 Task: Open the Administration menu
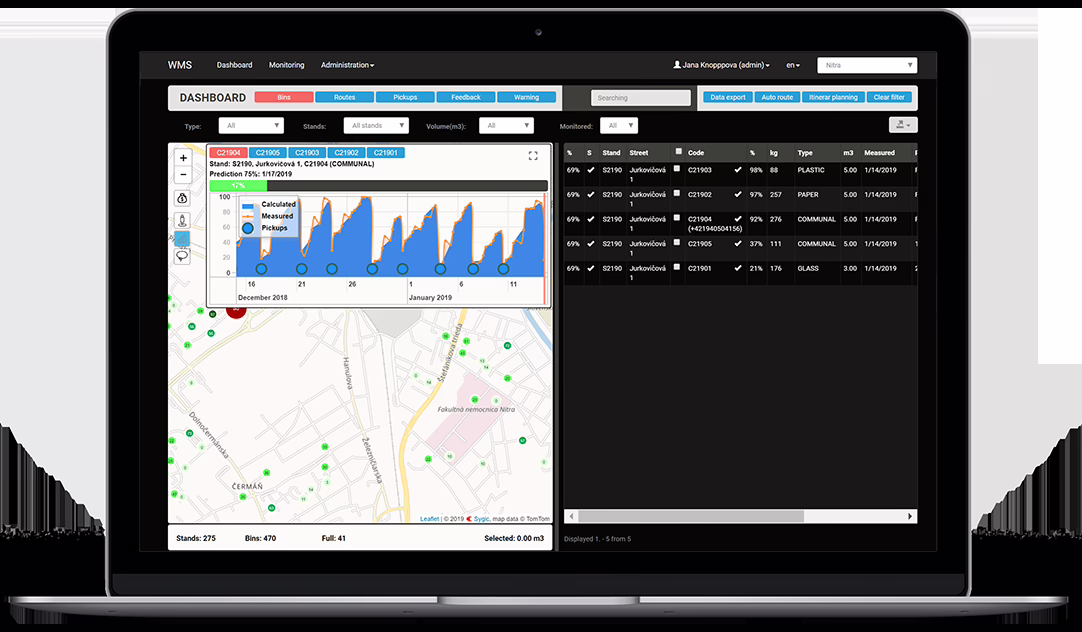[347, 65]
